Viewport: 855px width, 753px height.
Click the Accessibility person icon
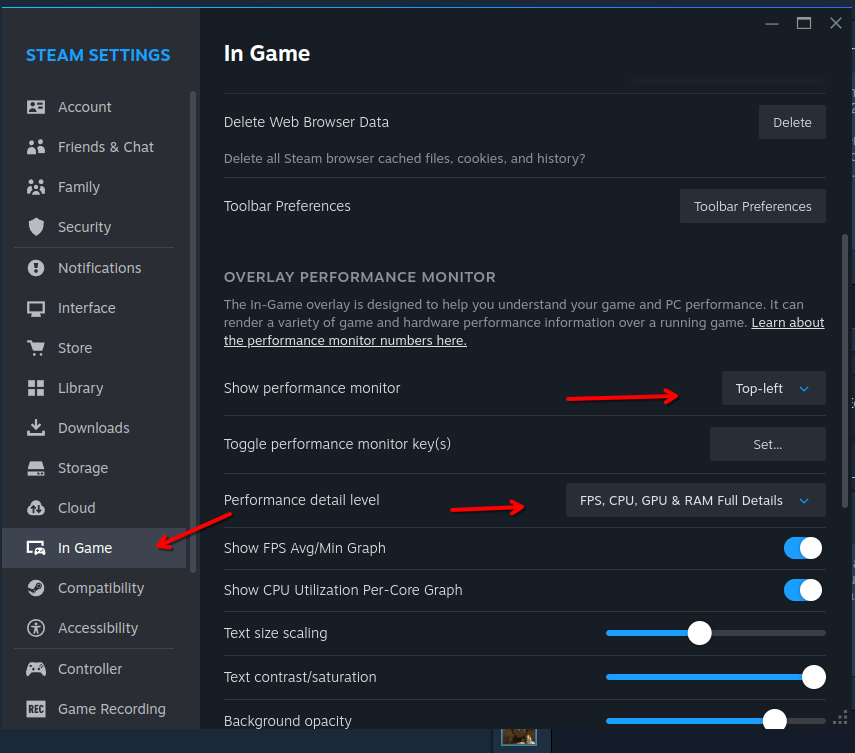click(36, 628)
